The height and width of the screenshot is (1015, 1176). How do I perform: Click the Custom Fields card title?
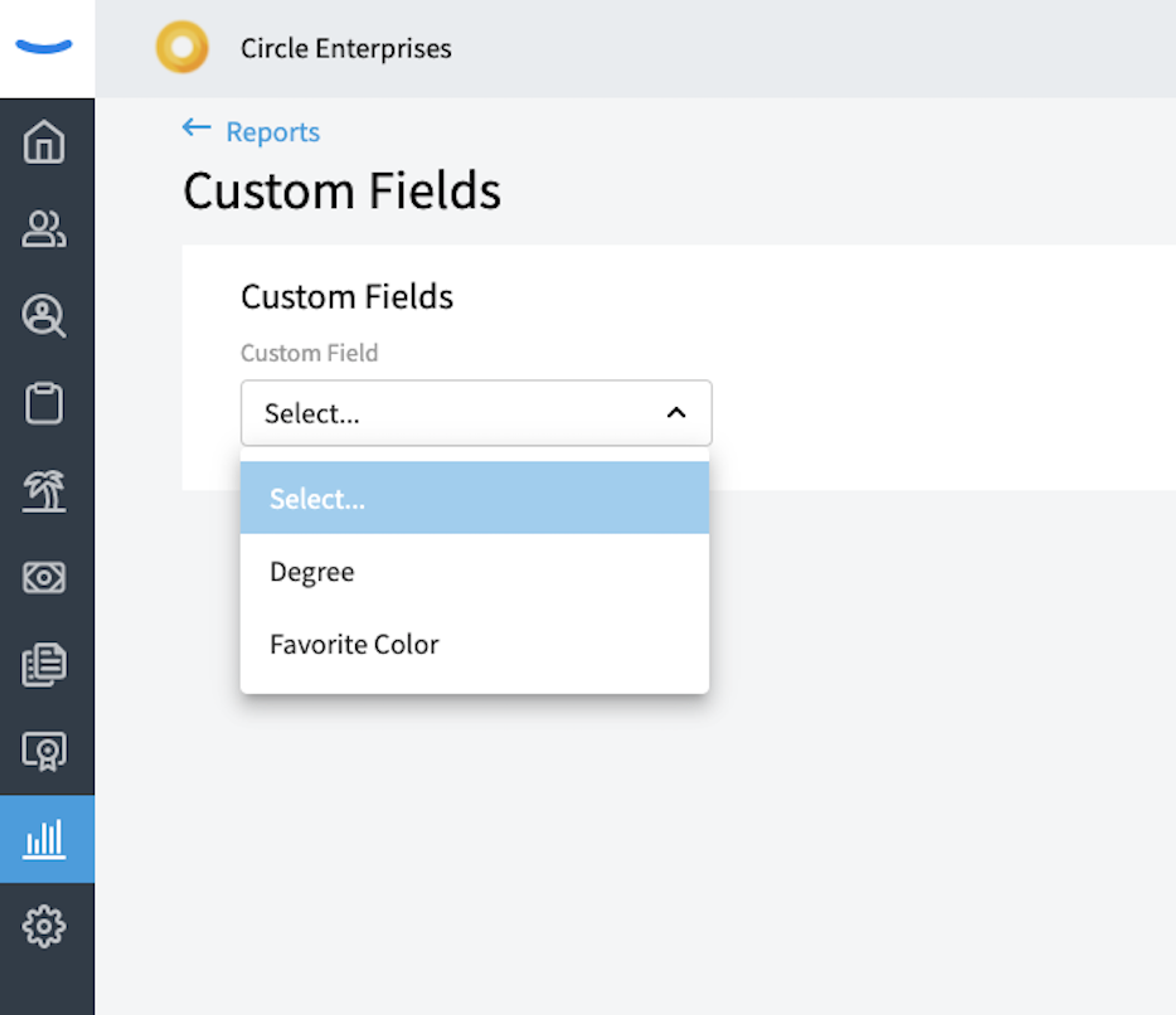347,296
